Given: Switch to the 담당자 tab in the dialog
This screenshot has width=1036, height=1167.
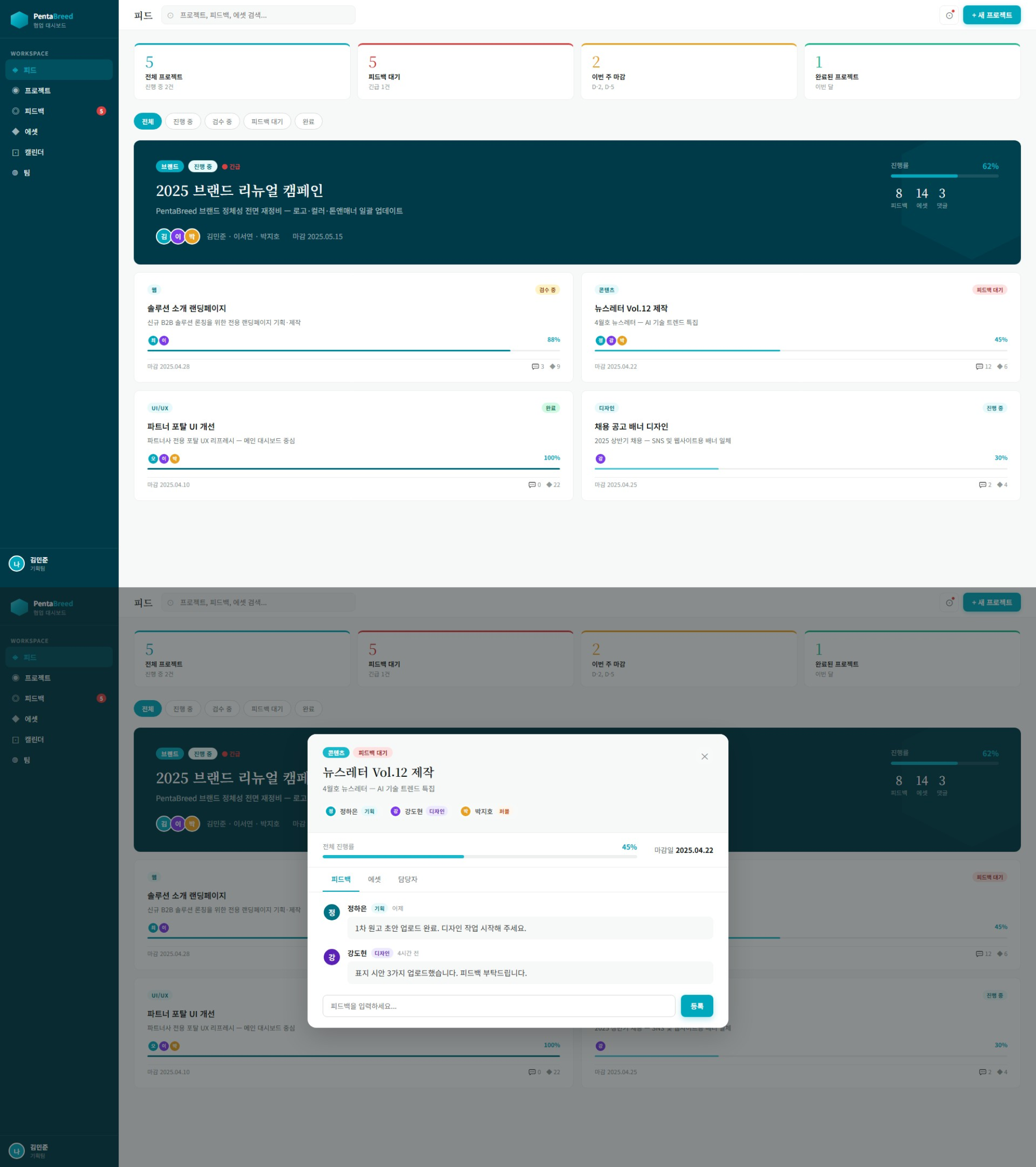Looking at the screenshot, I should pyautogui.click(x=408, y=879).
